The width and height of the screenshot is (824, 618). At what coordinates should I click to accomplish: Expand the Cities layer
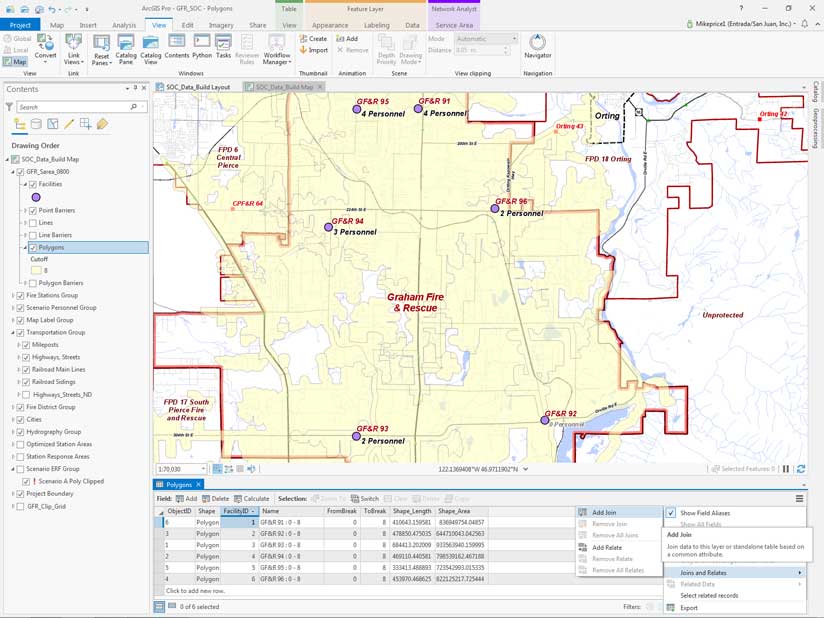coord(13,420)
